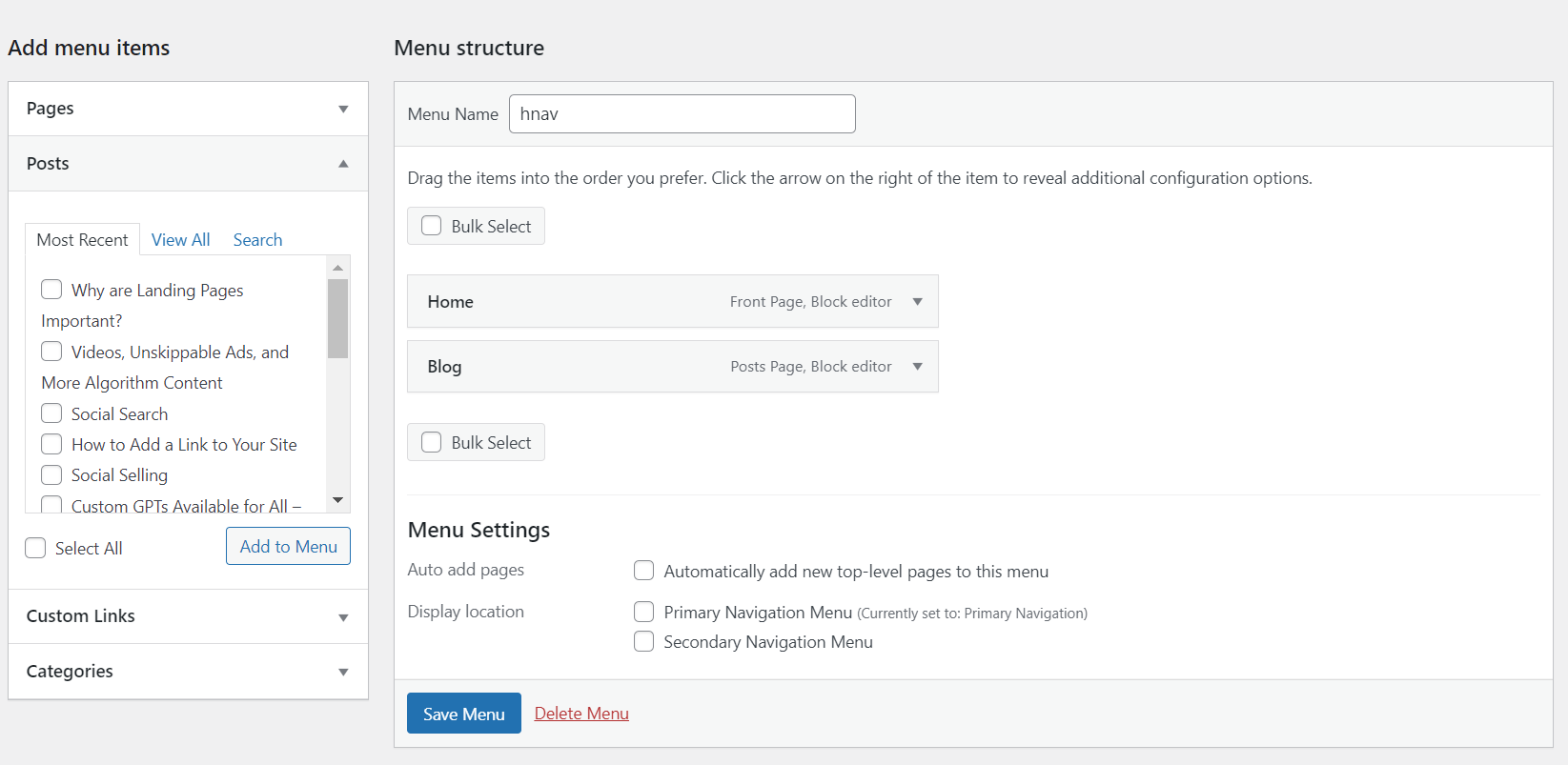Viewport: 1568px width, 765px height.
Task: Collapse the Posts panel arrow
Action: point(343,164)
